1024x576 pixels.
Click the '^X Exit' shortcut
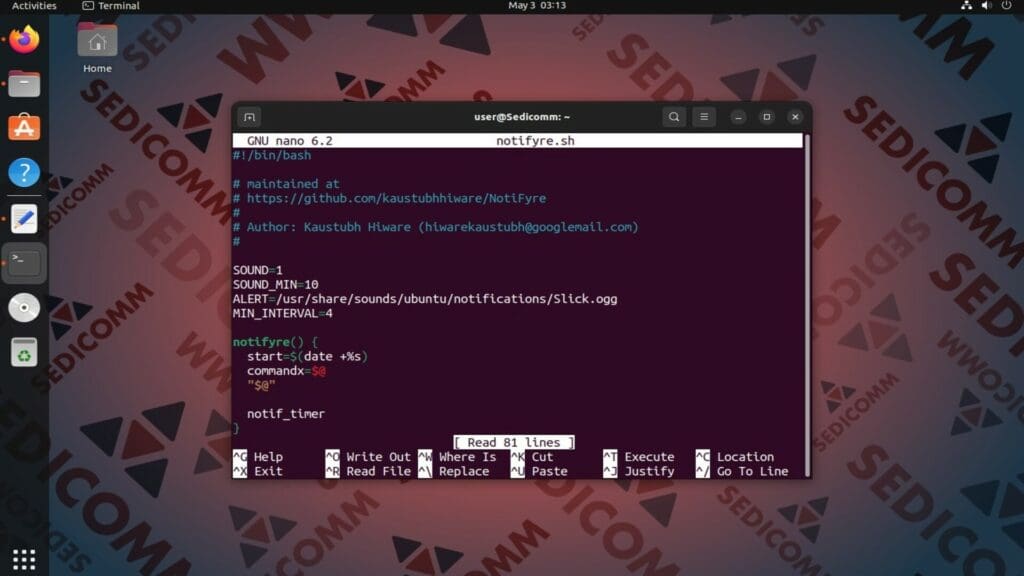258,471
